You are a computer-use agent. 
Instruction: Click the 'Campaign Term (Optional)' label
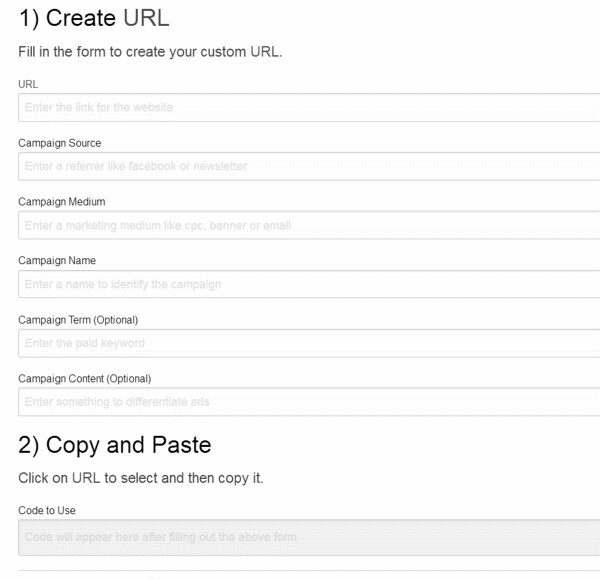click(x=78, y=320)
